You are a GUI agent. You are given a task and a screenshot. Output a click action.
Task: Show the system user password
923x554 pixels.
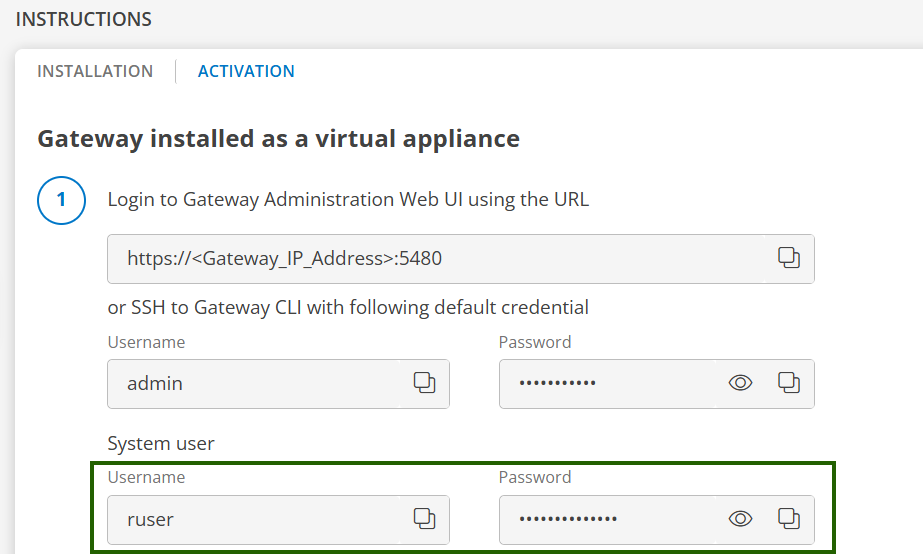[740, 518]
